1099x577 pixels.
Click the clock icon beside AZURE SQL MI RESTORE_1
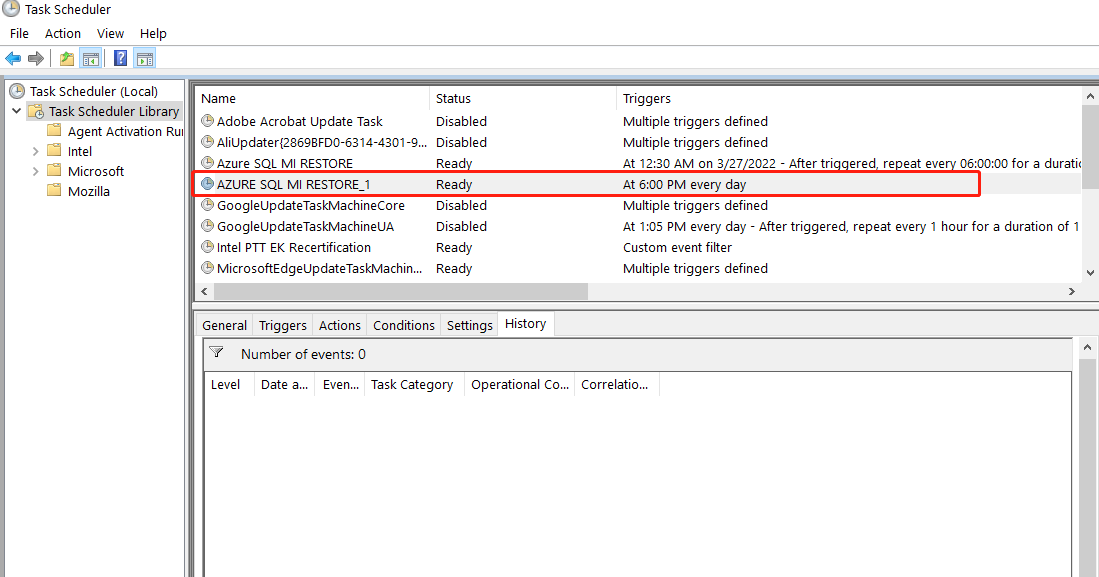(207, 184)
